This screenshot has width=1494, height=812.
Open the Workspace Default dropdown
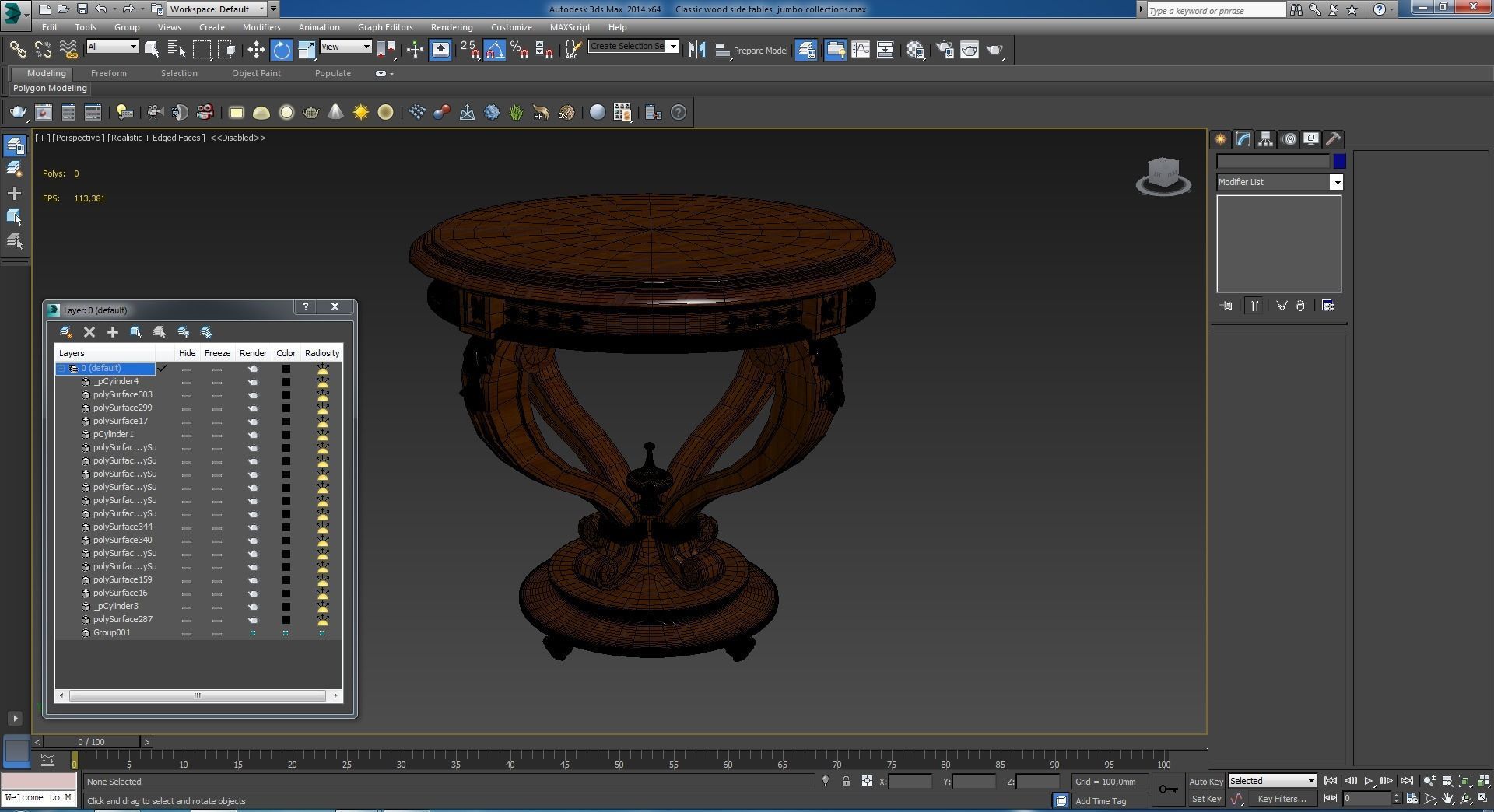pyautogui.click(x=217, y=9)
